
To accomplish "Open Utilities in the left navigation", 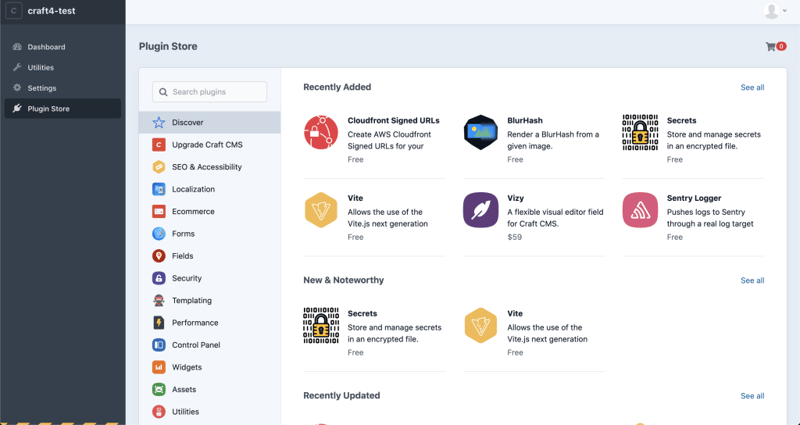I will click(41, 67).
